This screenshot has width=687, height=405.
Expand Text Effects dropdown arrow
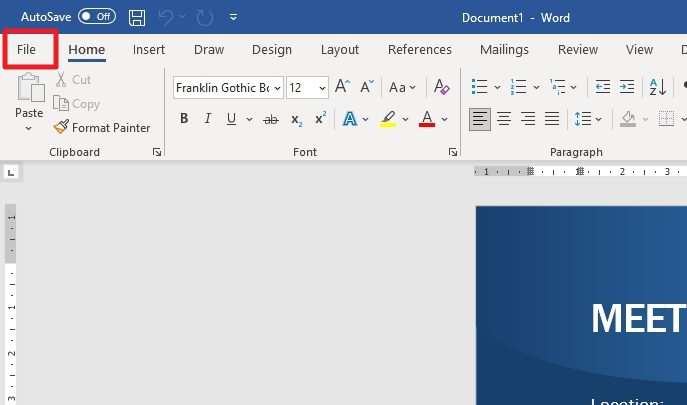point(365,119)
